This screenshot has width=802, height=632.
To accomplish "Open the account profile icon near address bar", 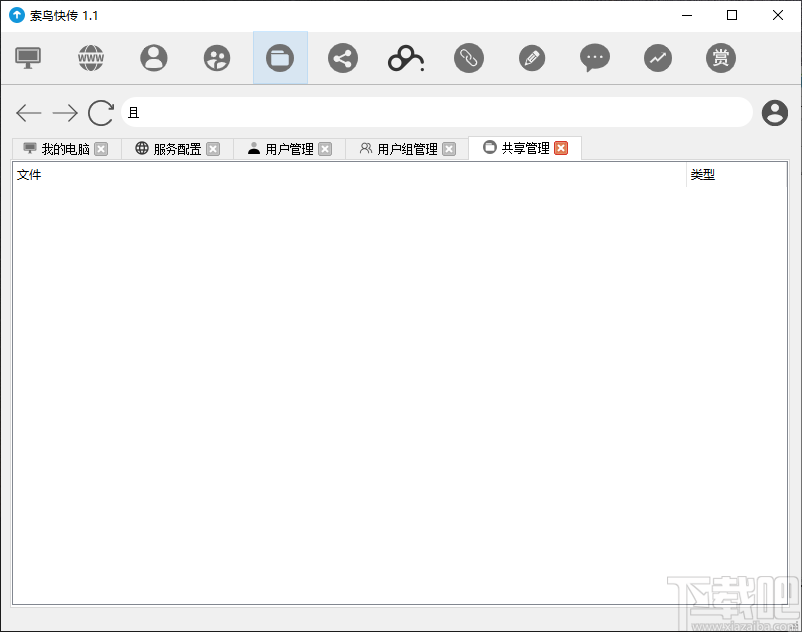I will (775, 113).
